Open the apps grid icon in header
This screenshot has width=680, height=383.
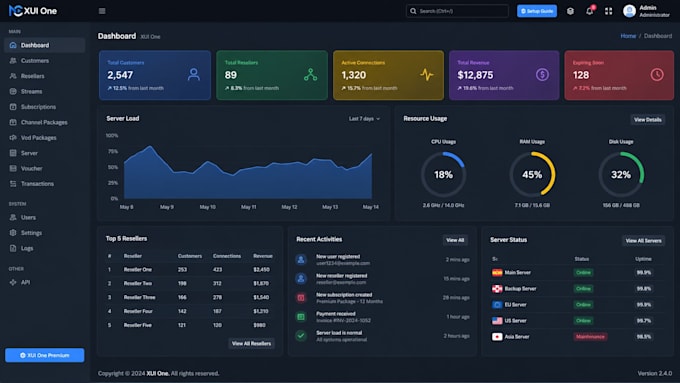pyautogui.click(x=608, y=11)
